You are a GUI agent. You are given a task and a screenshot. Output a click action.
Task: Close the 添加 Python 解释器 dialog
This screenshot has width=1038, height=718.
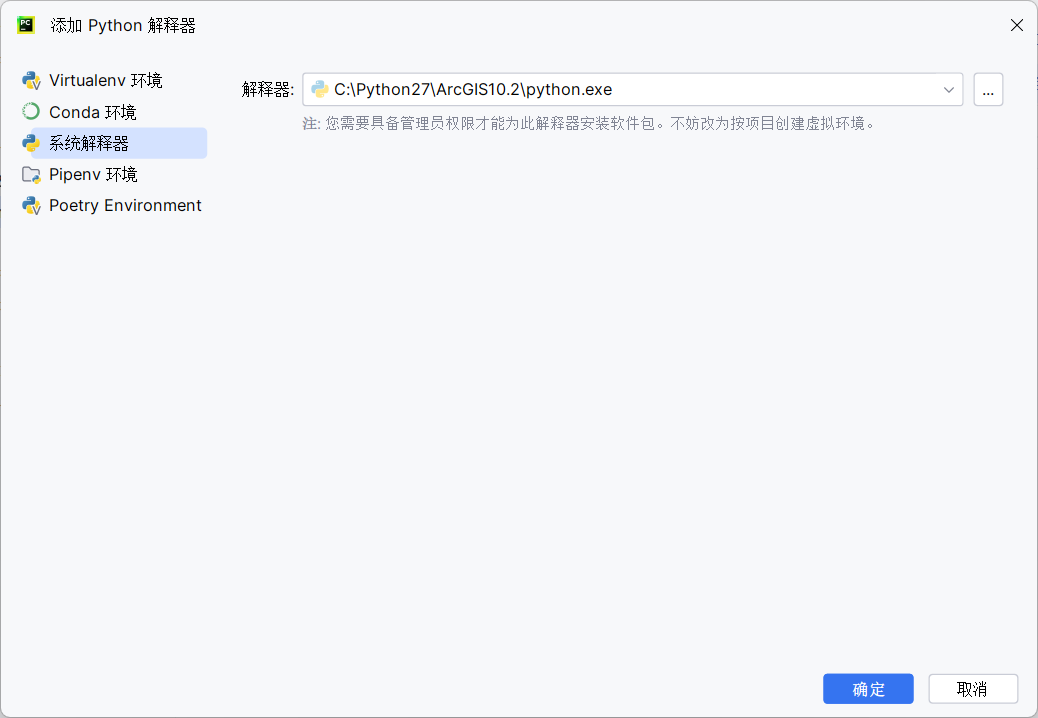pos(1017,25)
